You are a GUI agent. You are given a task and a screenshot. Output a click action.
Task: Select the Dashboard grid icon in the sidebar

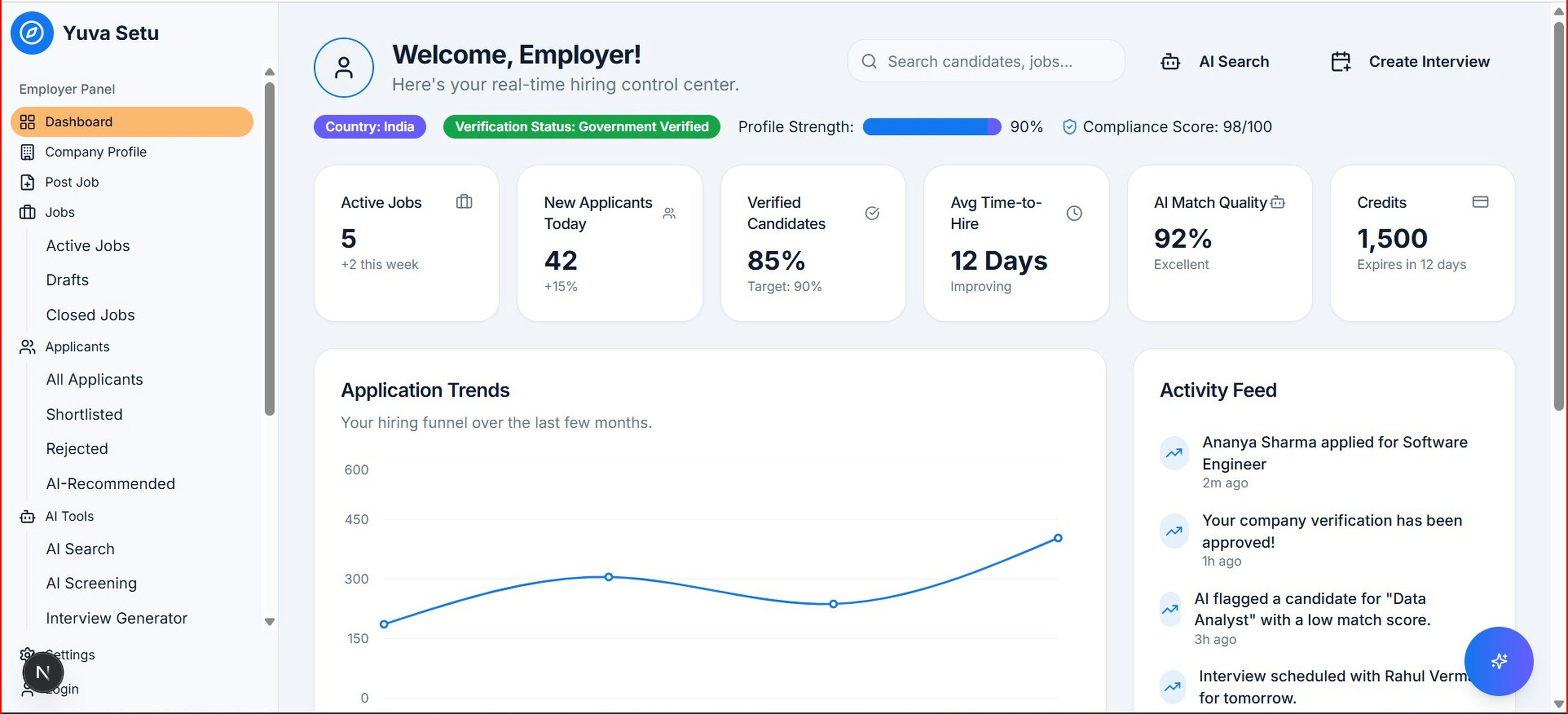tap(27, 121)
